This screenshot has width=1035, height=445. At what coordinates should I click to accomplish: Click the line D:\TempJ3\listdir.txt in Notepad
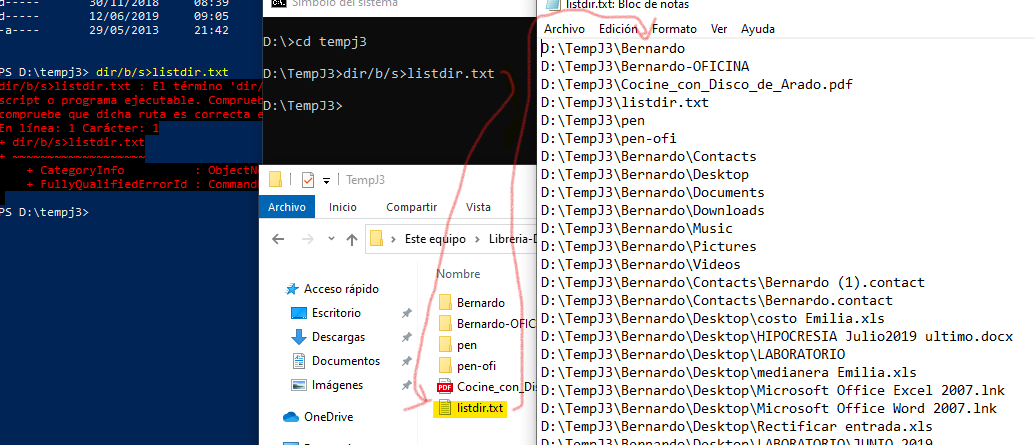(x=624, y=102)
